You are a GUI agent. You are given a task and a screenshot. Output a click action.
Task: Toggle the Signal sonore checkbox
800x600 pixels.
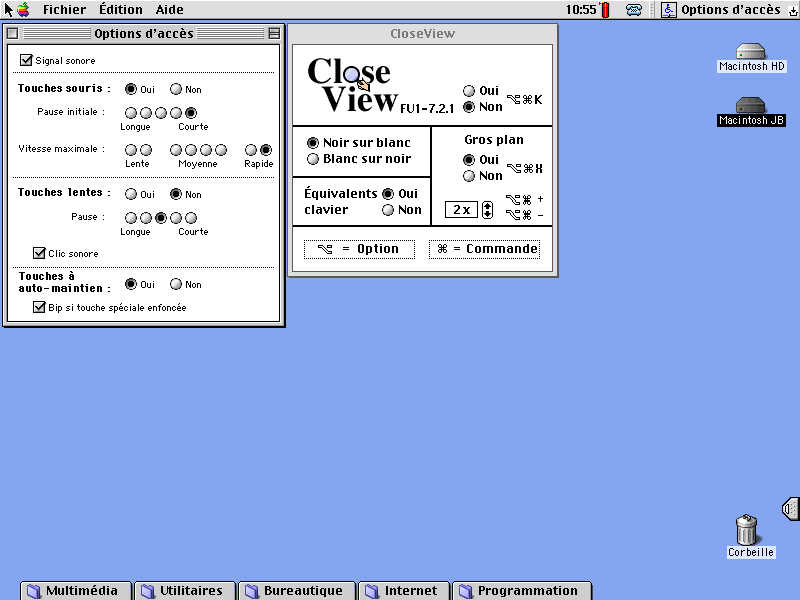26,60
